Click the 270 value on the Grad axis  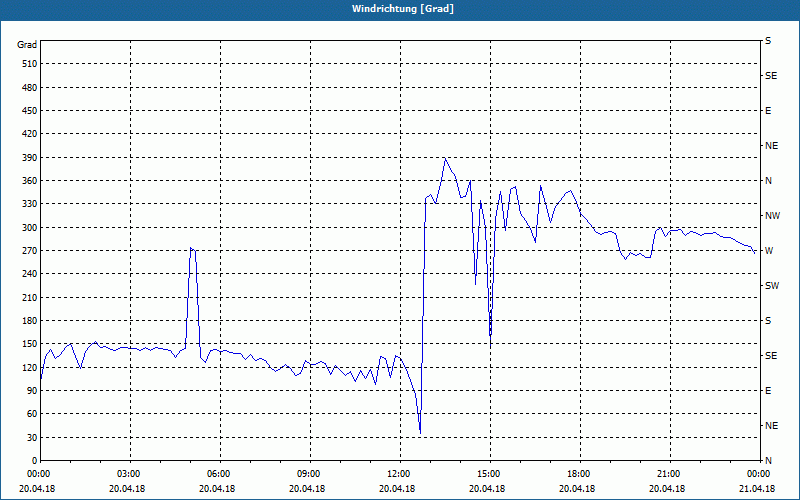pos(30,251)
